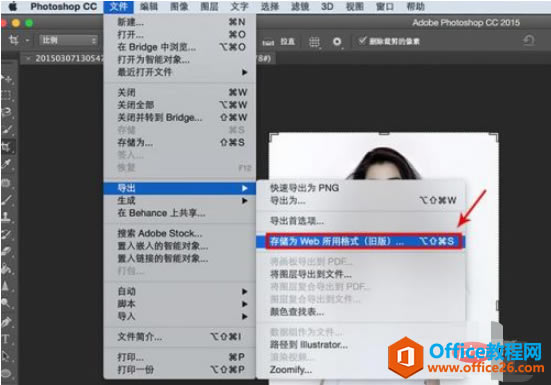Select the Rectangular Marquee tool
This screenshot has width=551, height=385.
(x=6, y=95)
